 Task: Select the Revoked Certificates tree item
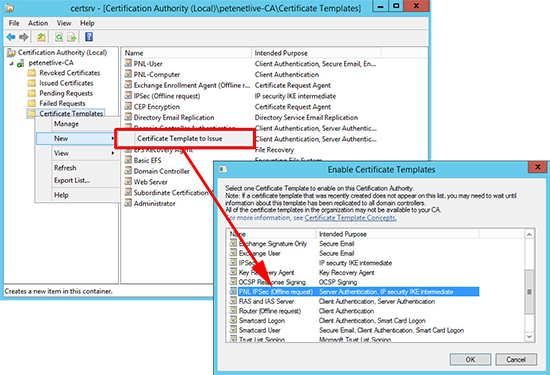[69, 73]
